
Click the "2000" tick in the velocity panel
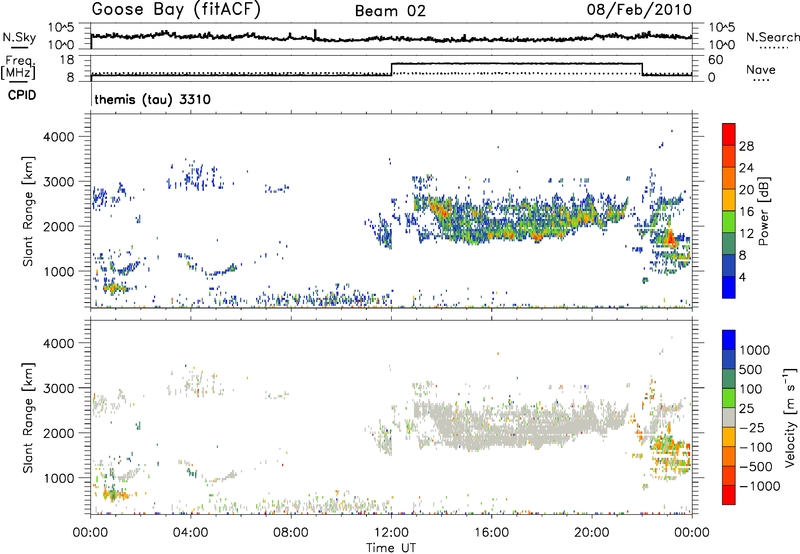(x=58, y=433)
